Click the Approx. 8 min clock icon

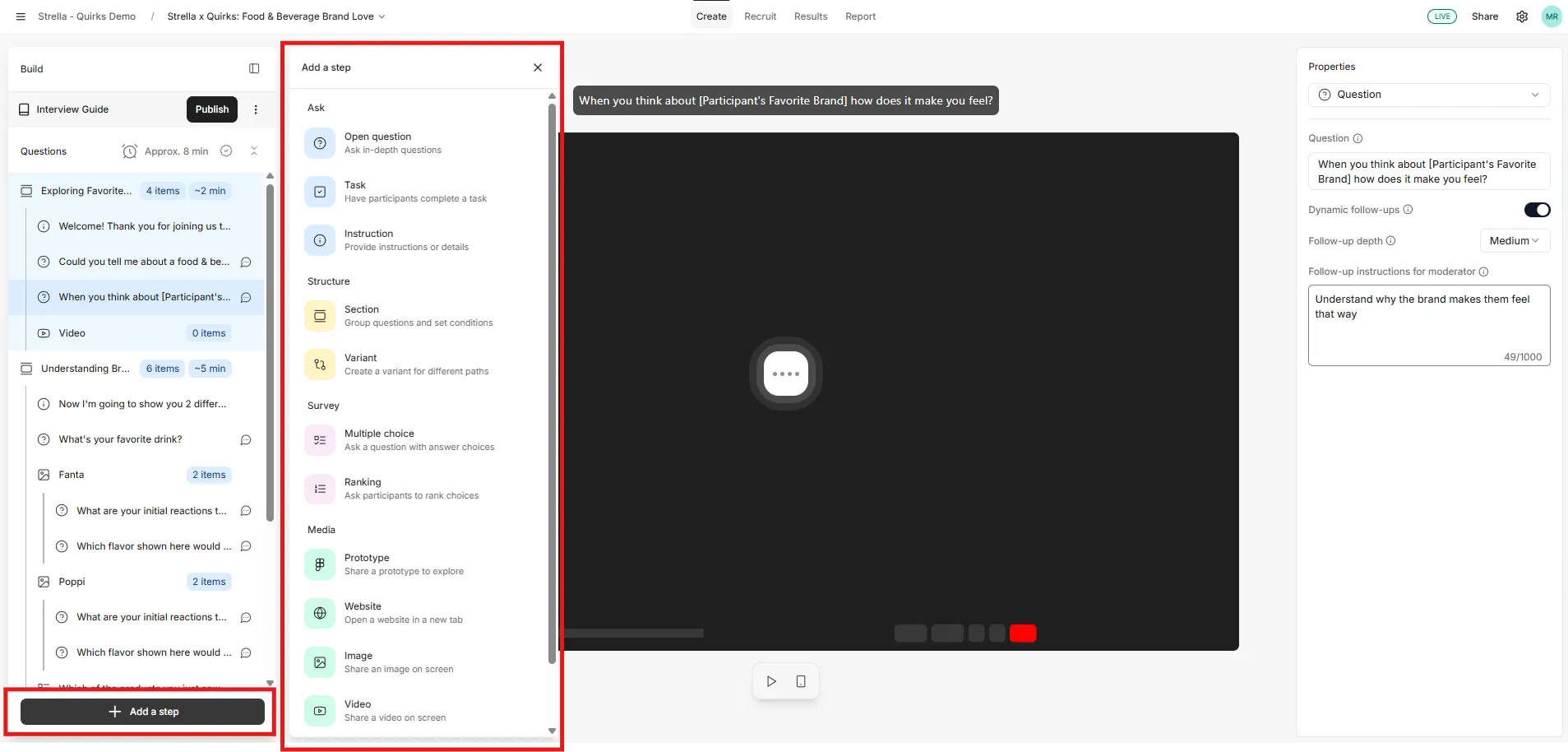(129, 151)
